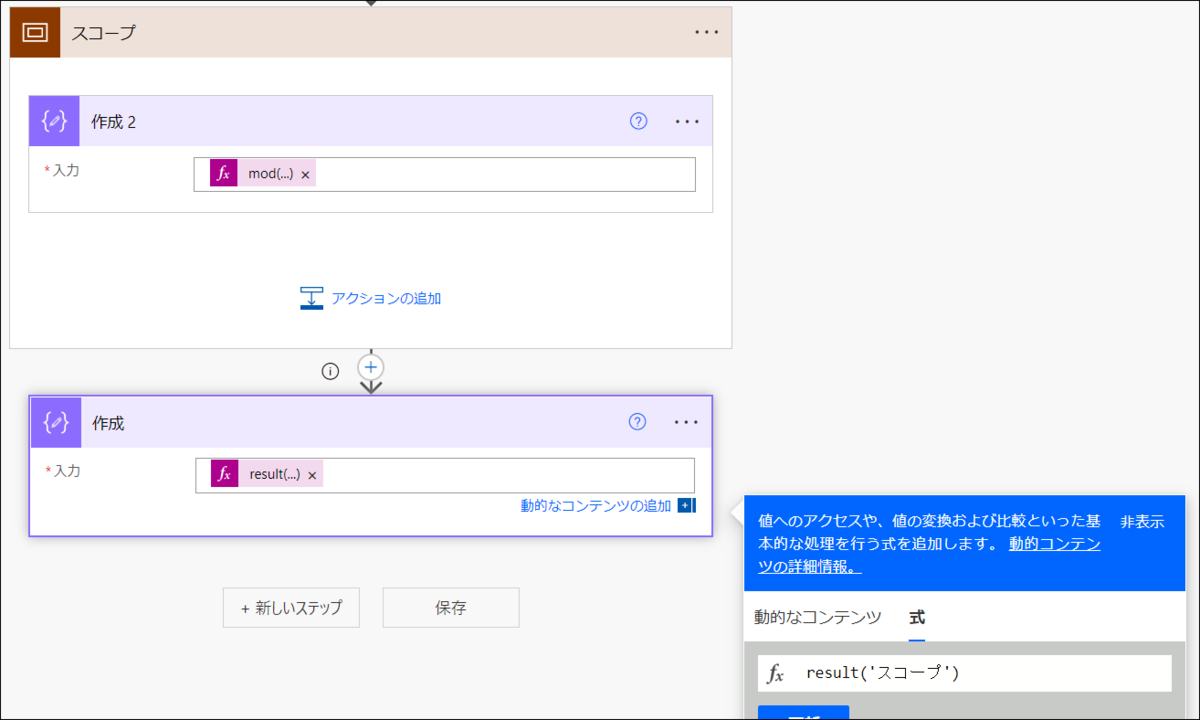Screen dimensions: 1200x720
Task: Click the スコープ header title
Action: coord(103,33)
